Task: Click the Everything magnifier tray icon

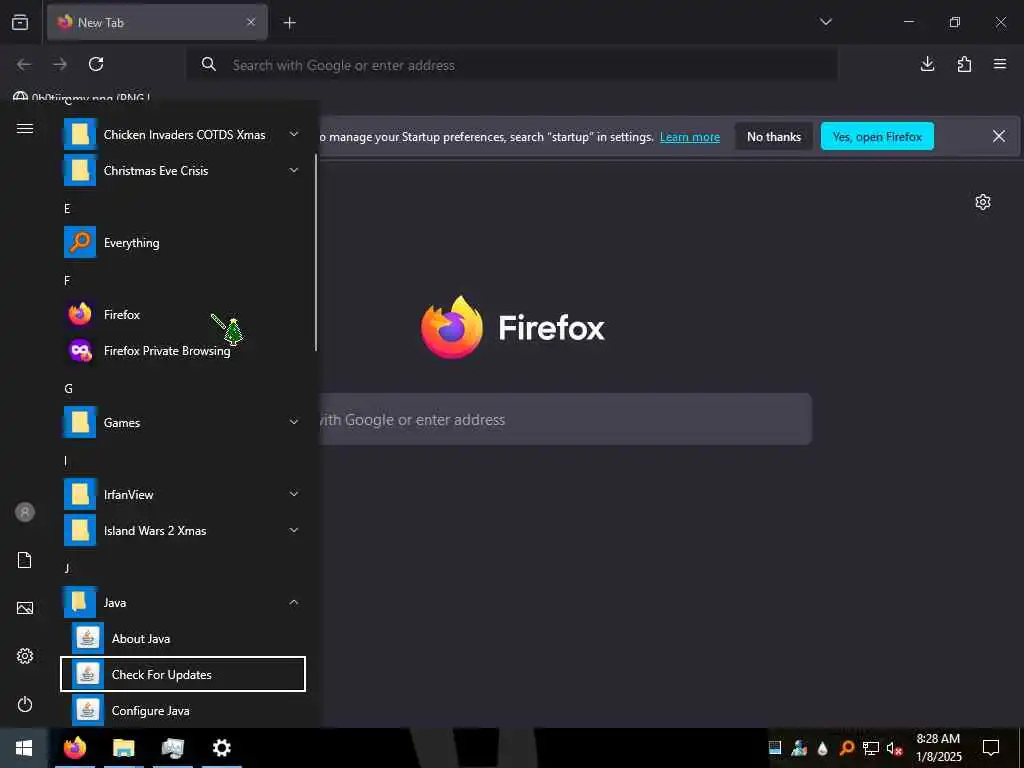Action: [x=847, y=748]
